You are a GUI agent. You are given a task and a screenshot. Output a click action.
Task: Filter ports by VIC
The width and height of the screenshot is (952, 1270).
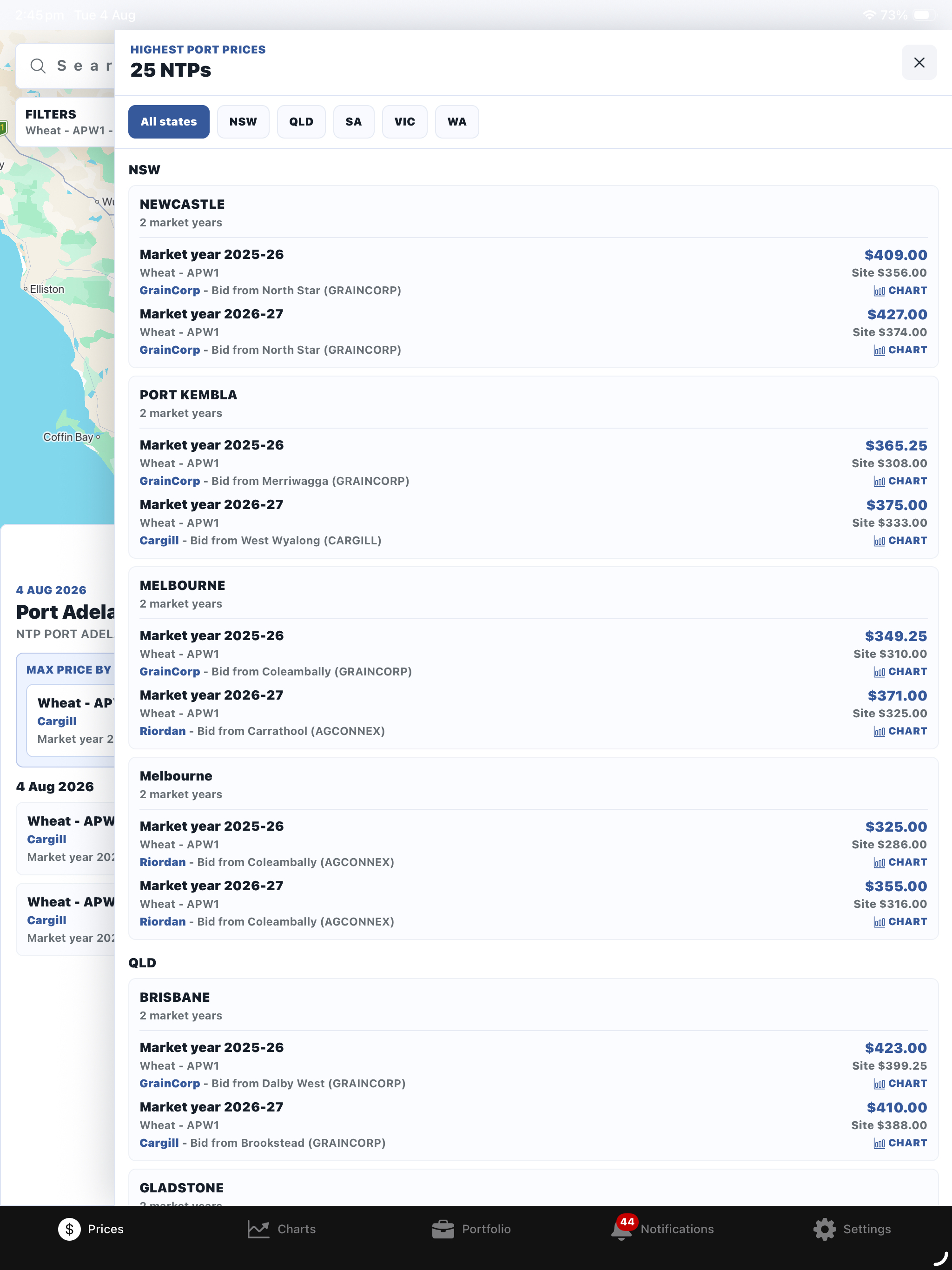click(405, 122)
